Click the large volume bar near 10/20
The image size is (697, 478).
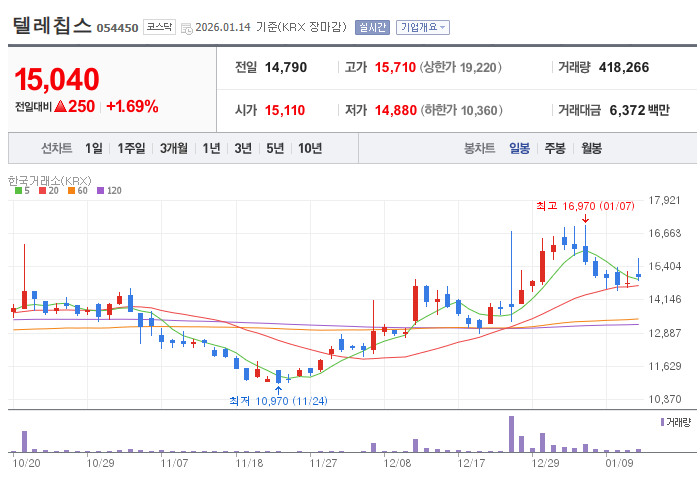click(24, 442)
